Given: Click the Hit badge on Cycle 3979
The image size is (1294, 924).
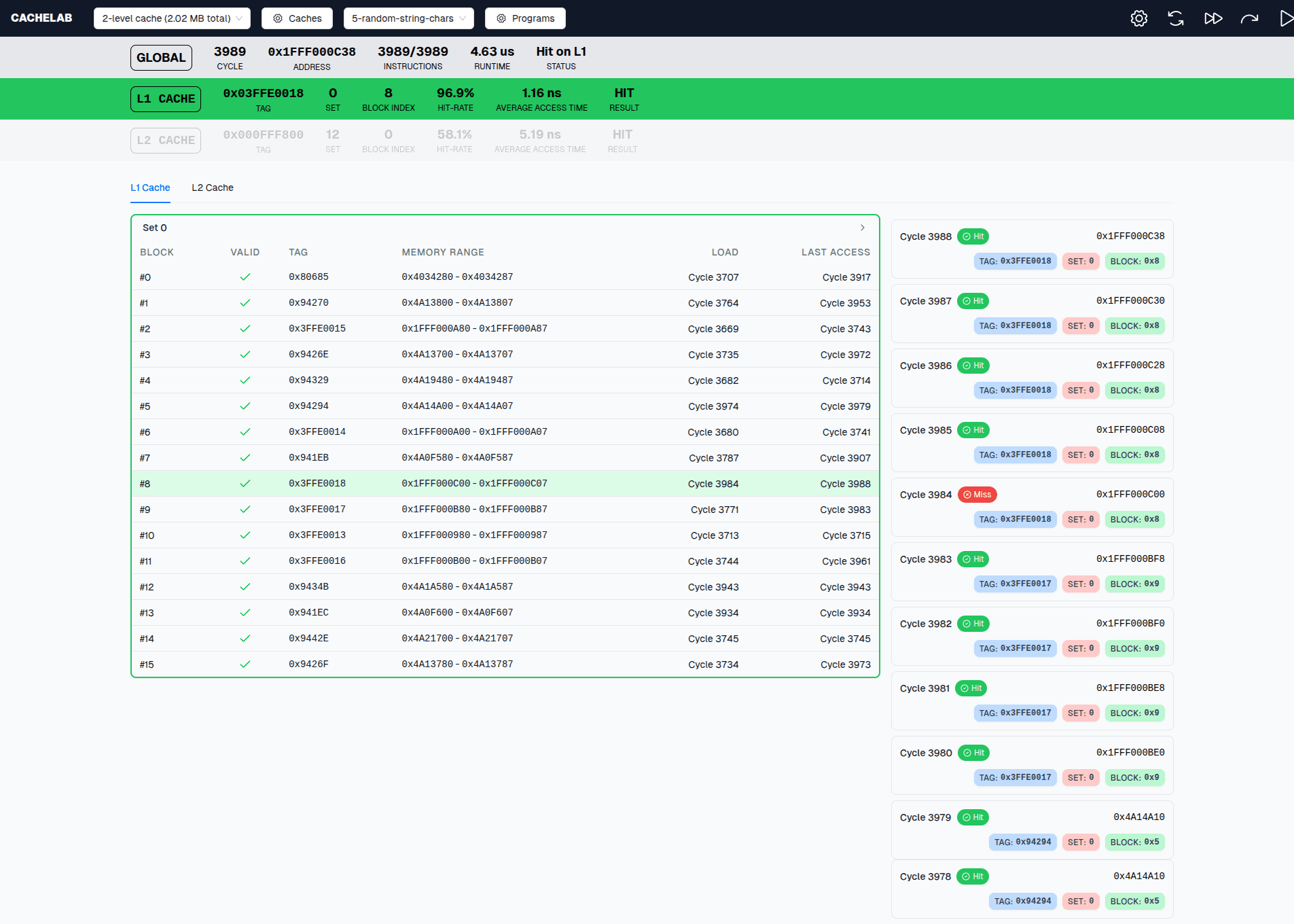Looking at the screenshot, I should pyautogui.click(x=973, y=817).
